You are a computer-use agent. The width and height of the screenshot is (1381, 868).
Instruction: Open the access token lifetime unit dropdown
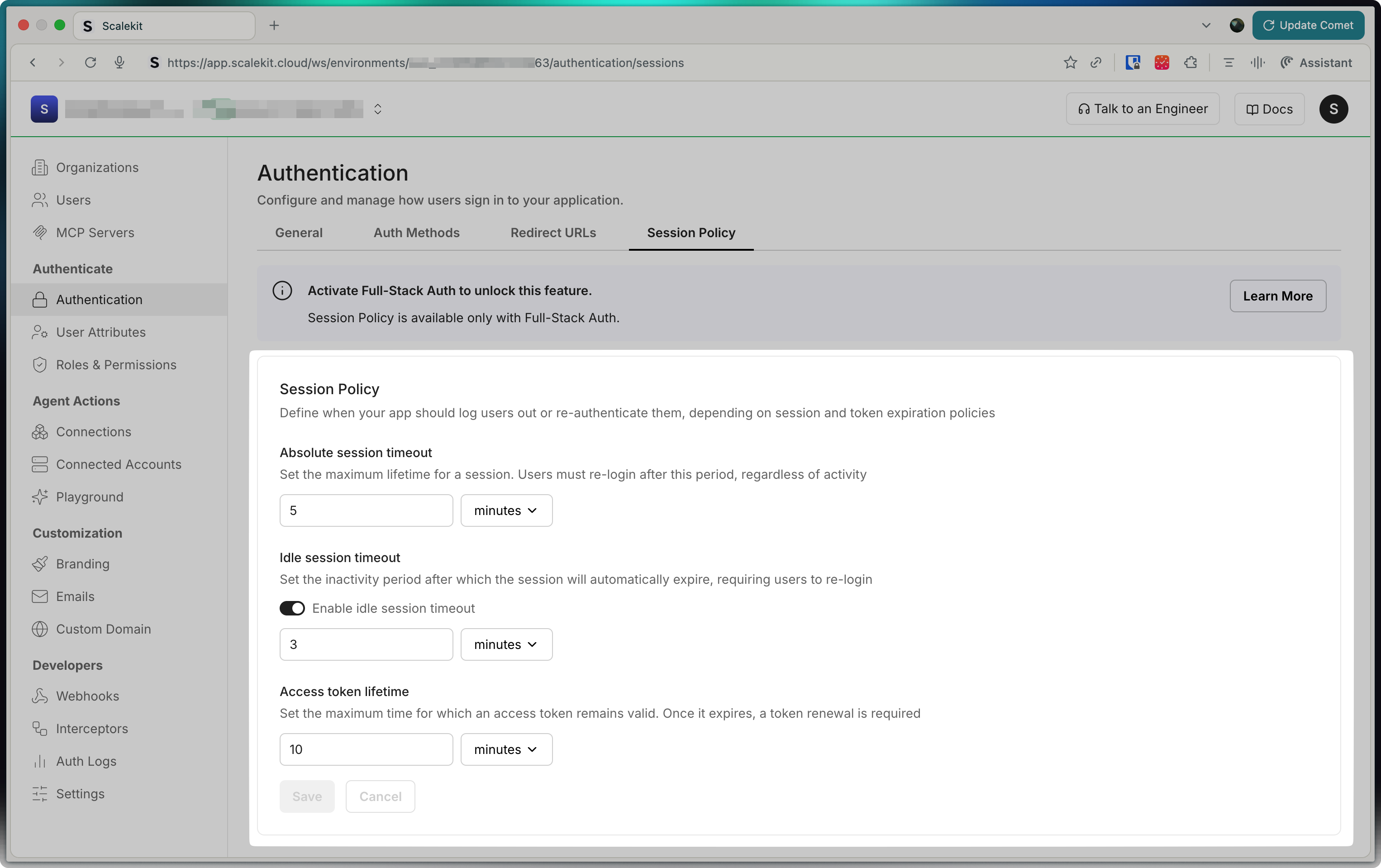(506, 749)
